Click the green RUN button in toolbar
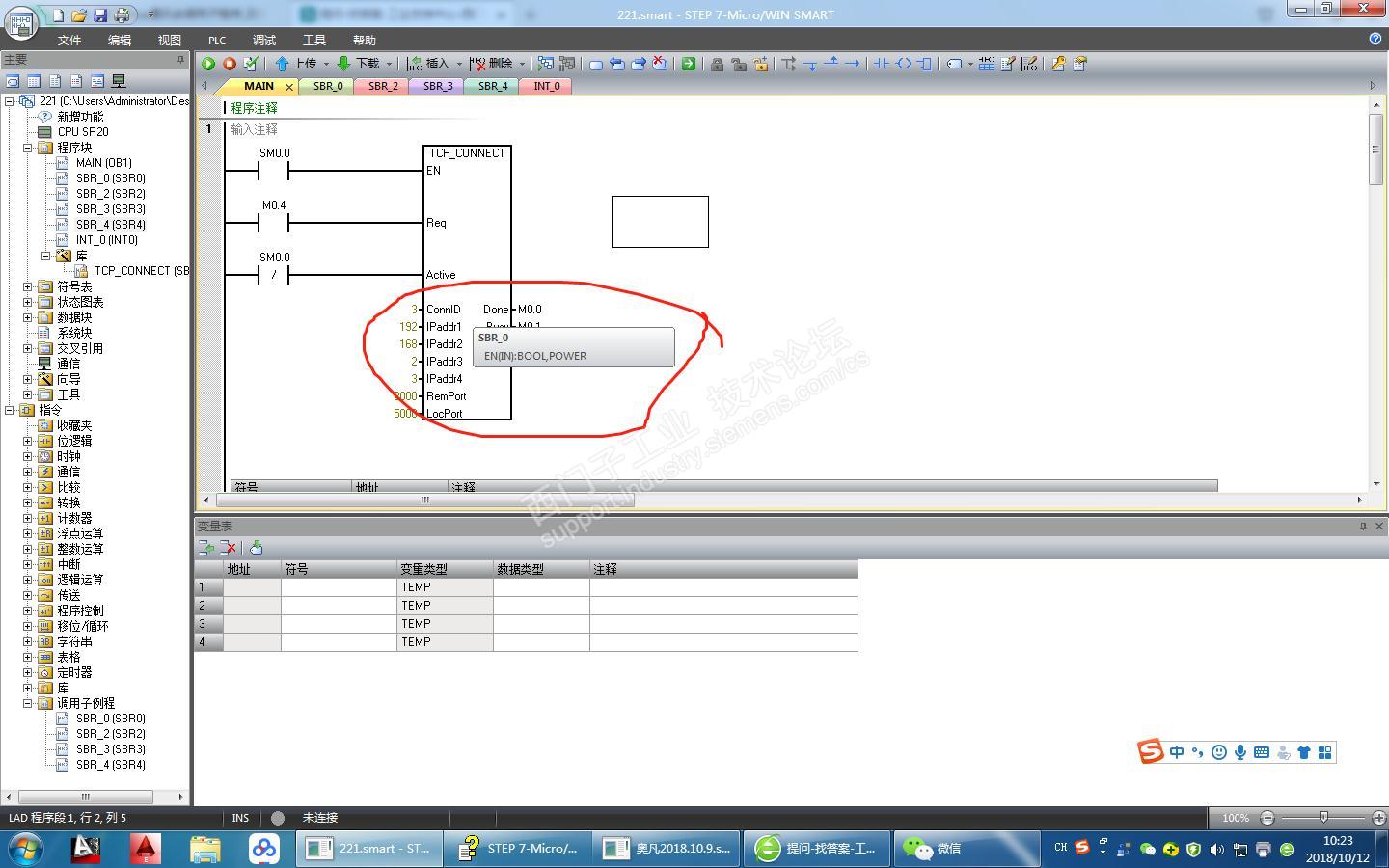The image size is (1389, 868). coord(207,64)
